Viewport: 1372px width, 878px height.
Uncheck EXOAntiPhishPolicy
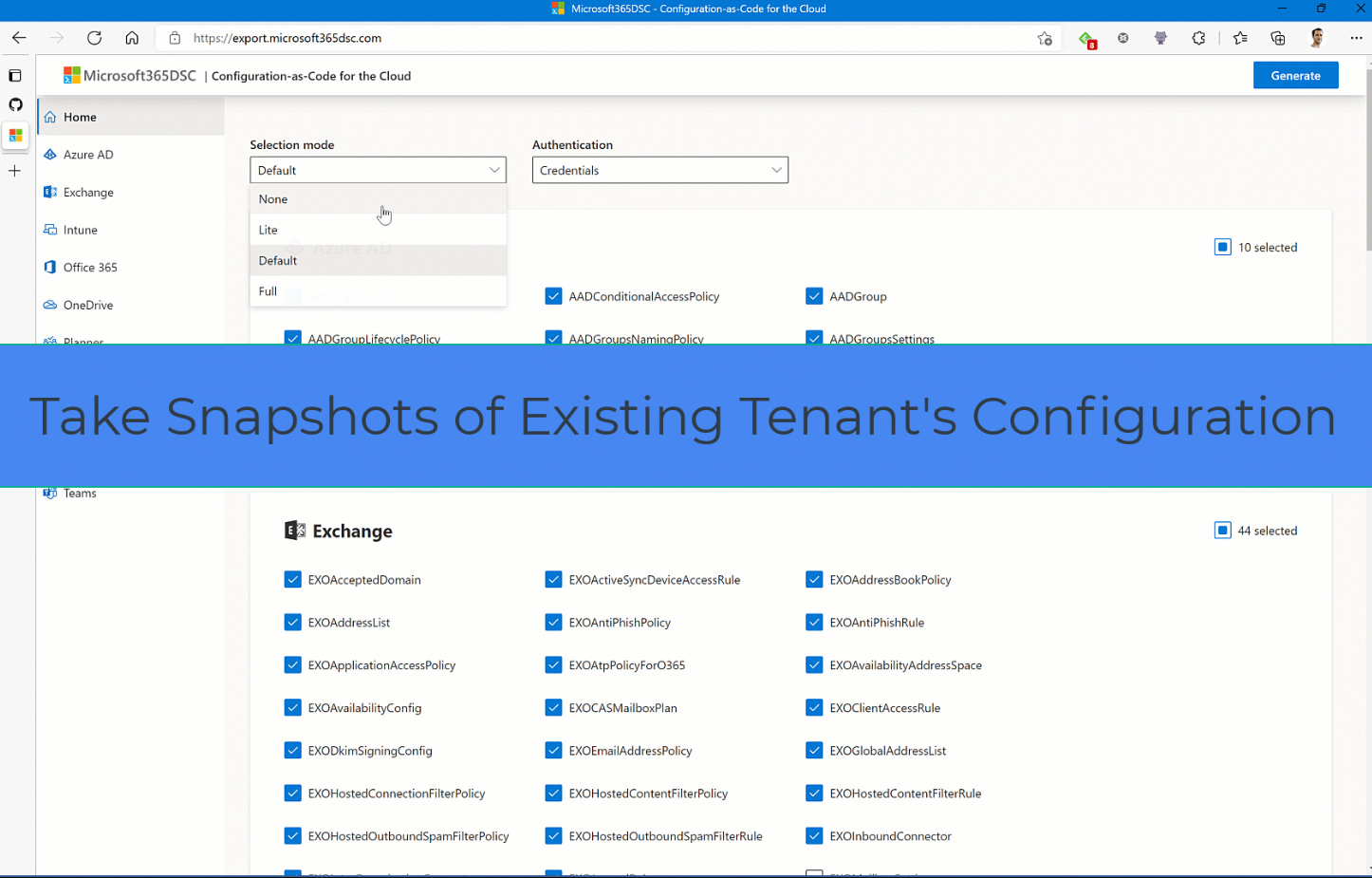(553, 623)
